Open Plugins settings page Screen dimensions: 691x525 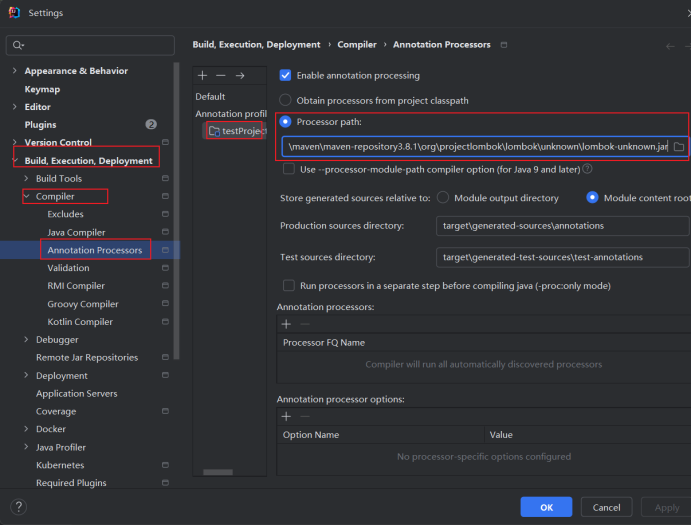coord(40,125)
